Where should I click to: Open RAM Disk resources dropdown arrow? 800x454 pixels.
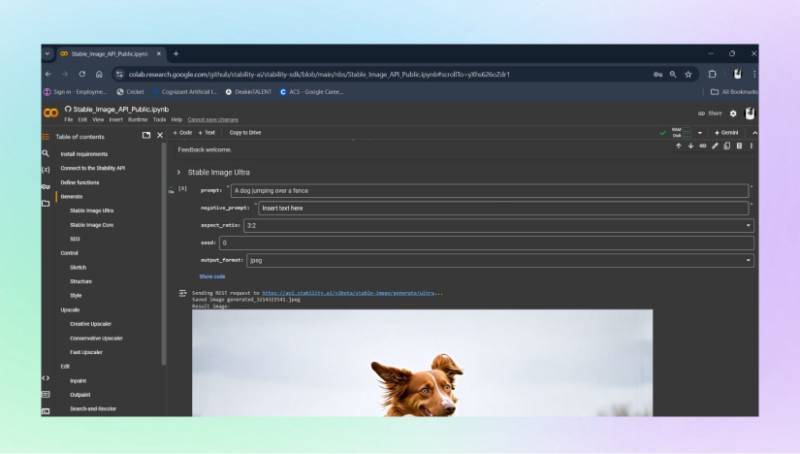coord(700,133)
